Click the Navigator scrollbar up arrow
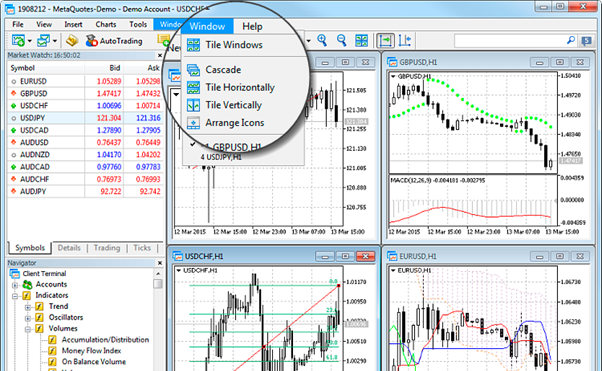602x371 pixels. 158,273
